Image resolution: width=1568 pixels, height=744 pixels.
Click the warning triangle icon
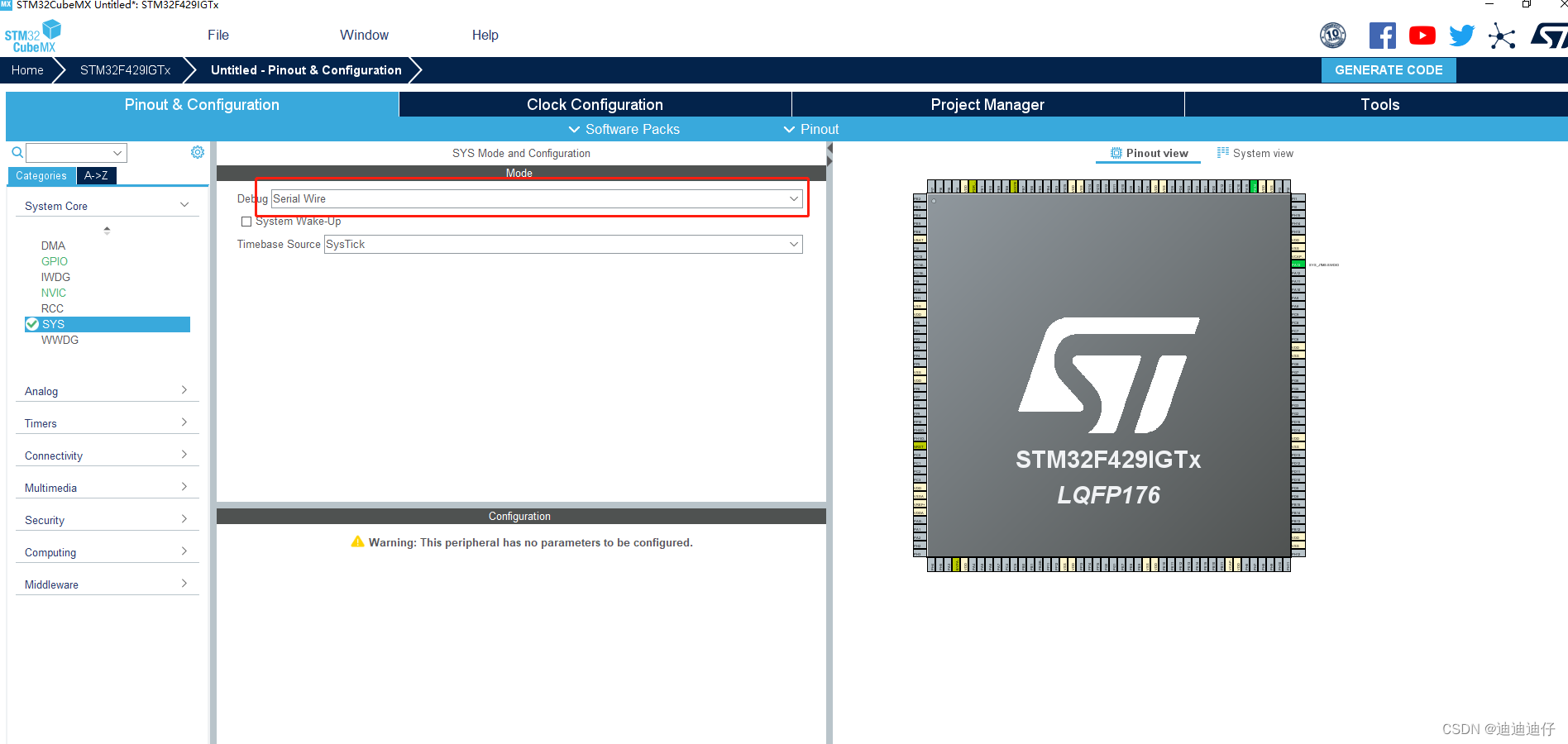357,541
